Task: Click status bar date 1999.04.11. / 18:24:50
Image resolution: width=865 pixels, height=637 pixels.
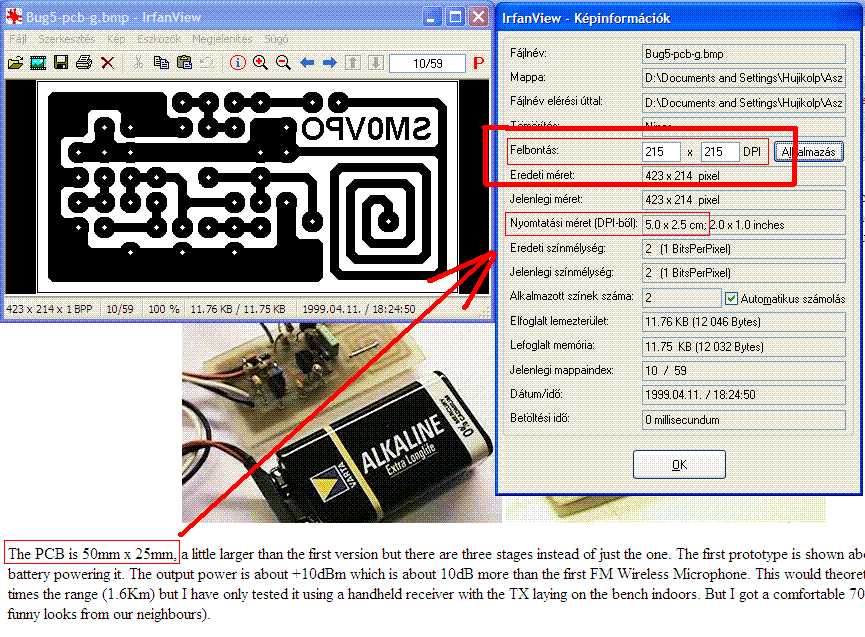Action: 359,309
